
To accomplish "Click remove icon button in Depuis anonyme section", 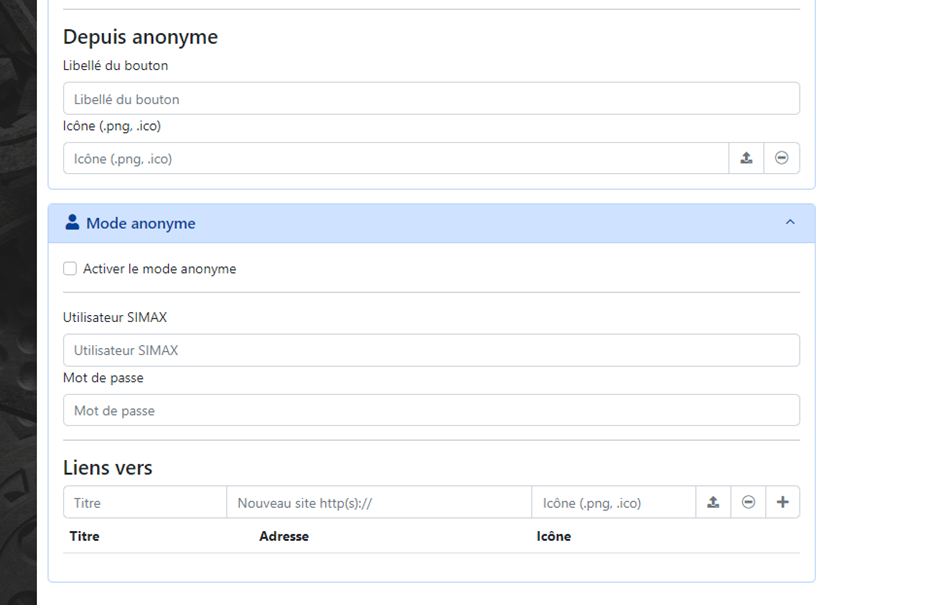I will point(782,158).
